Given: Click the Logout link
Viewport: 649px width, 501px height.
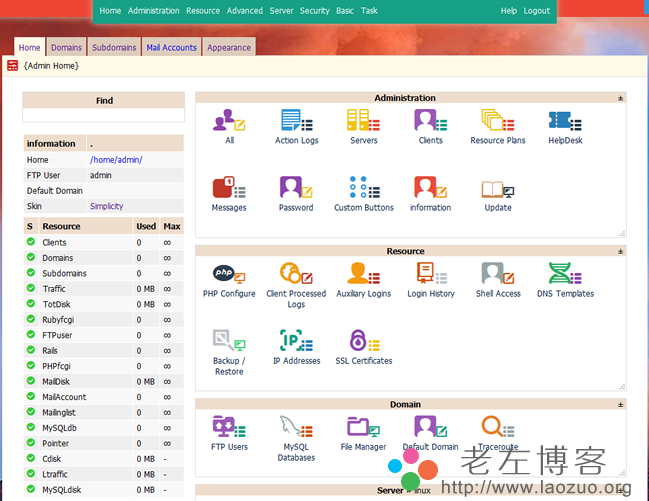Looking at the screenshot, I should pos(537,11).
